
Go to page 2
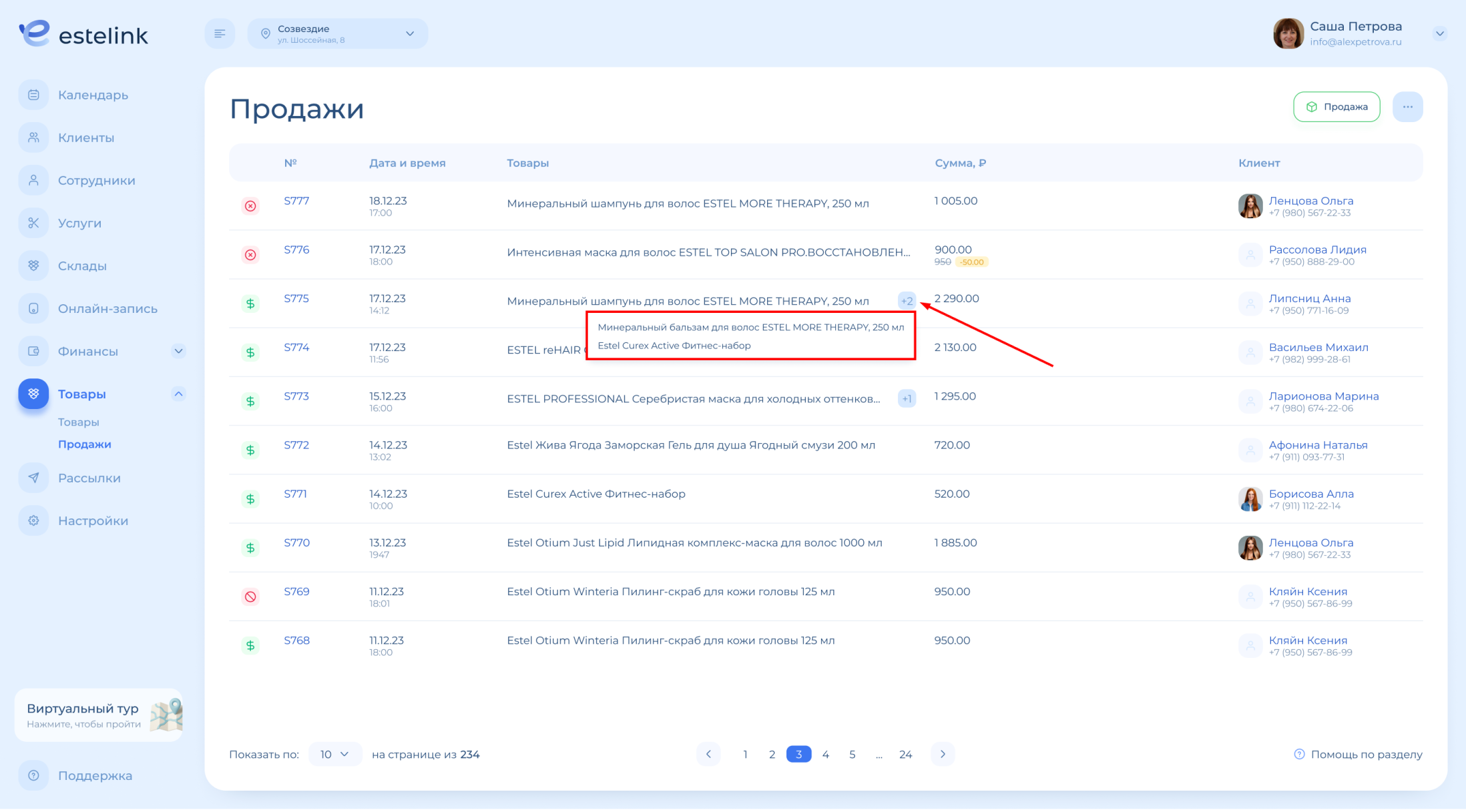click(x=772, y=754)
